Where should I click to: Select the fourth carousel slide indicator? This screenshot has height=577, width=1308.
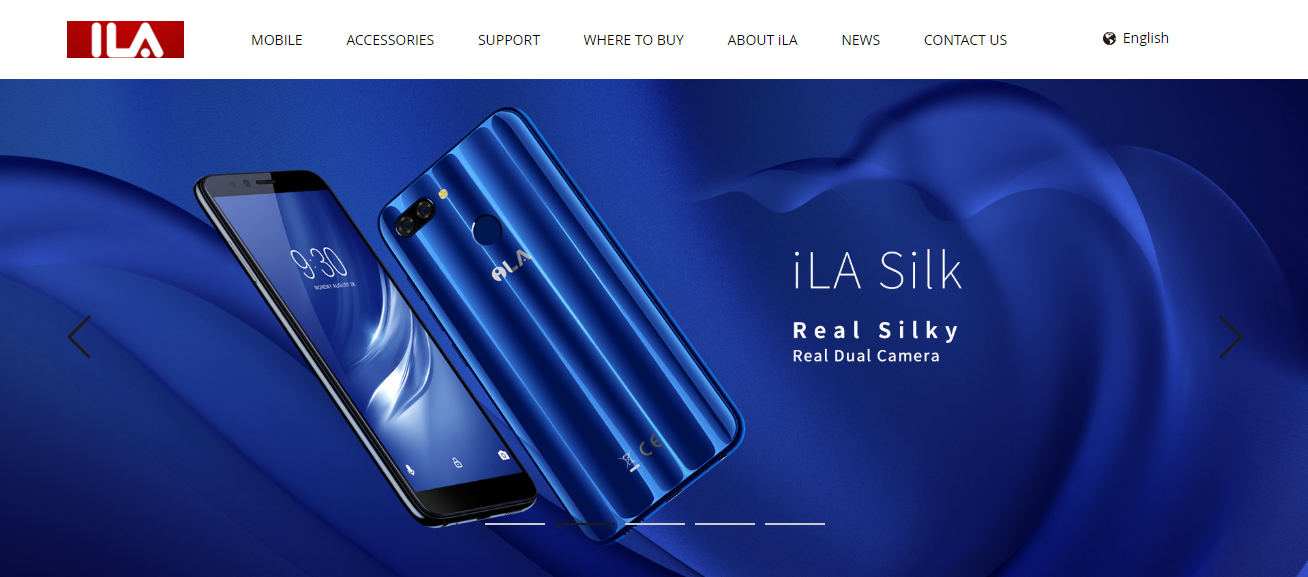pyautogui.click(x=725, y=523)
